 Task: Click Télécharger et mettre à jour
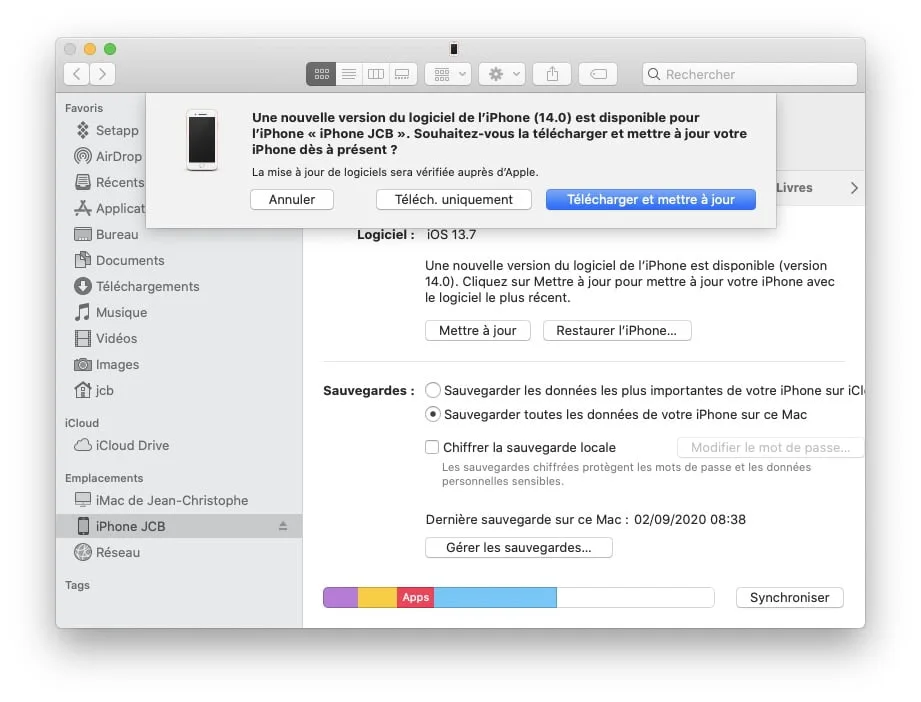(x=651, y=200)
